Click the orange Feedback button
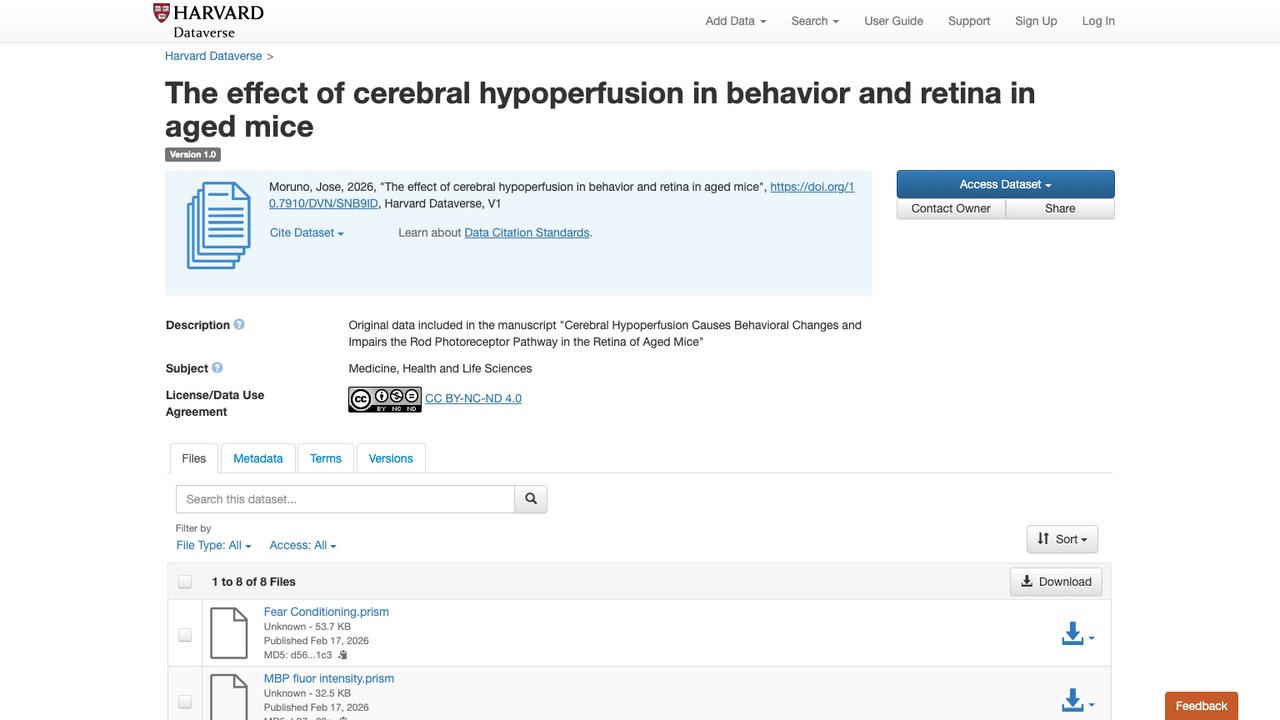This screenshot has height=720, width=1280. click(1201, 706)
